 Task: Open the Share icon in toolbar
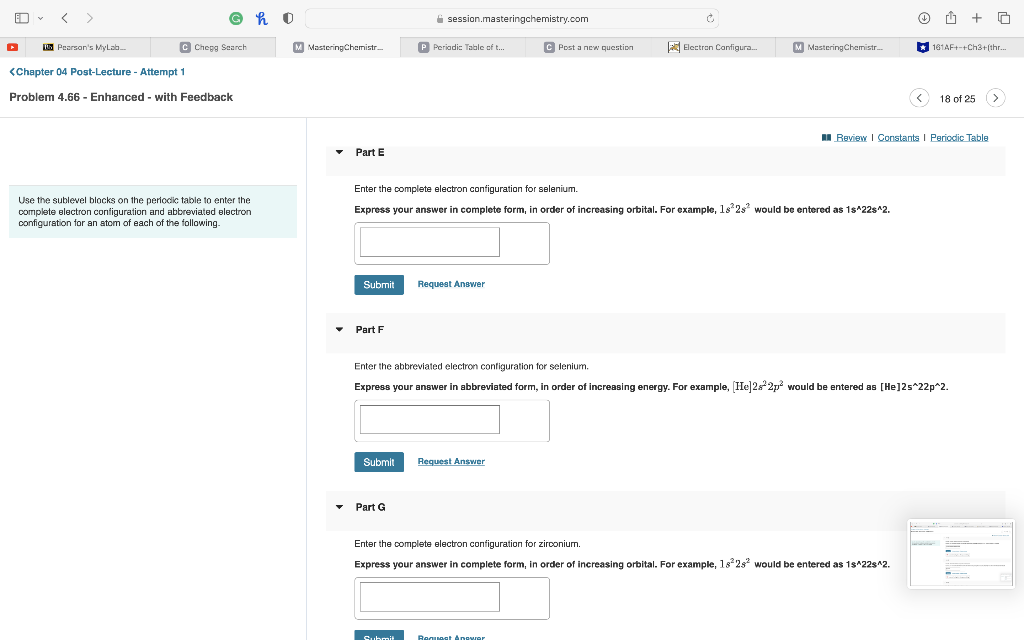coord(951,18)
